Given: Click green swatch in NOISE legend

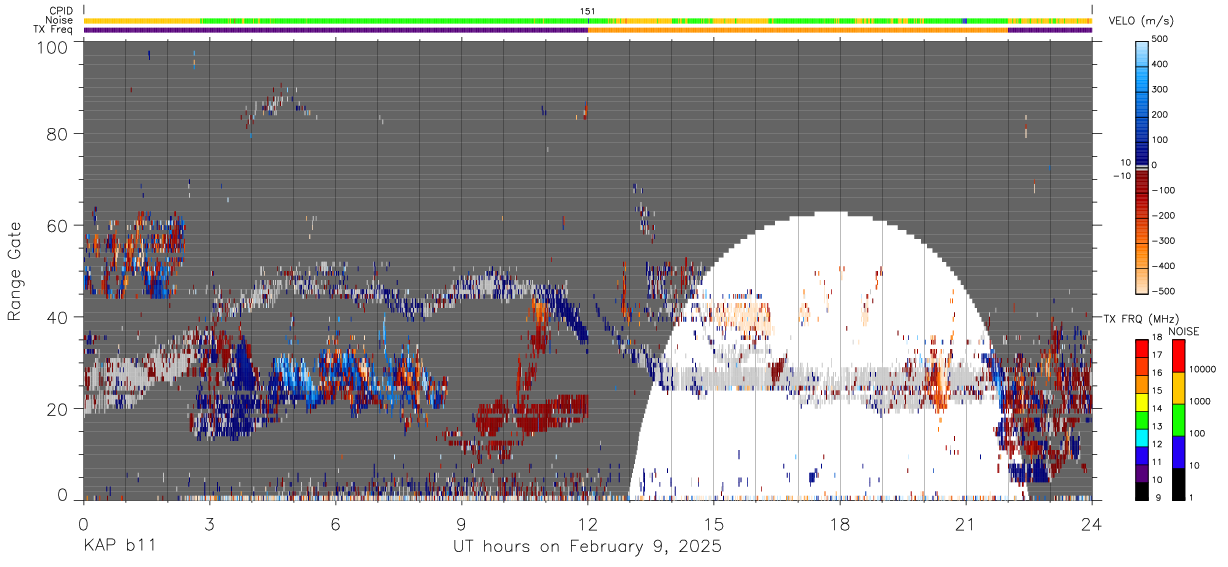Looking at the screenshot, I should [x=1178, y=420].
